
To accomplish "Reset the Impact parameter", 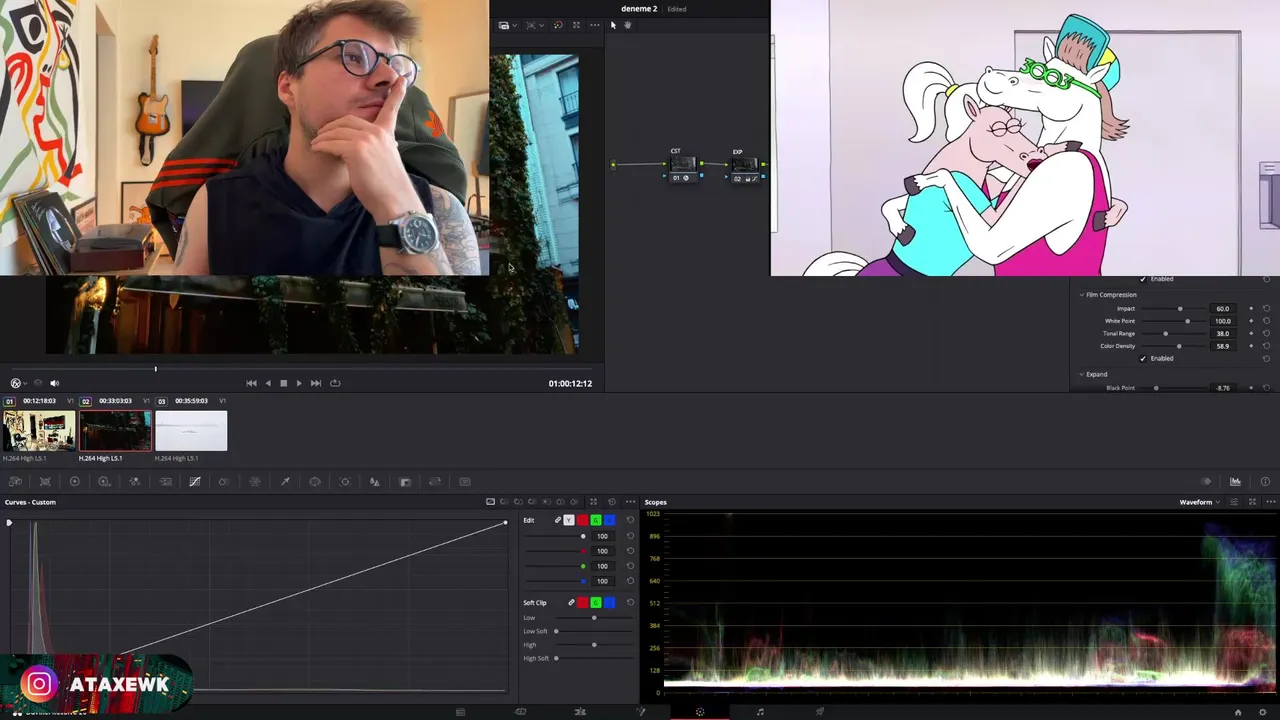I will pyautogui.click(x=1266, y=308).
